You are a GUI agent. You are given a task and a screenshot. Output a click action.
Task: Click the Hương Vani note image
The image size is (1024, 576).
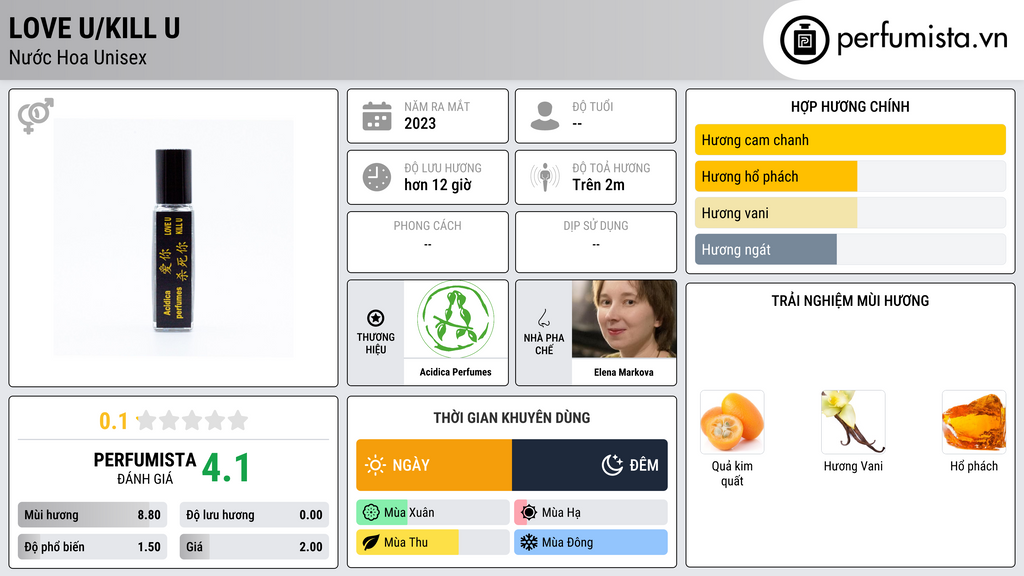pyautogui.click(x=853, y=423)
